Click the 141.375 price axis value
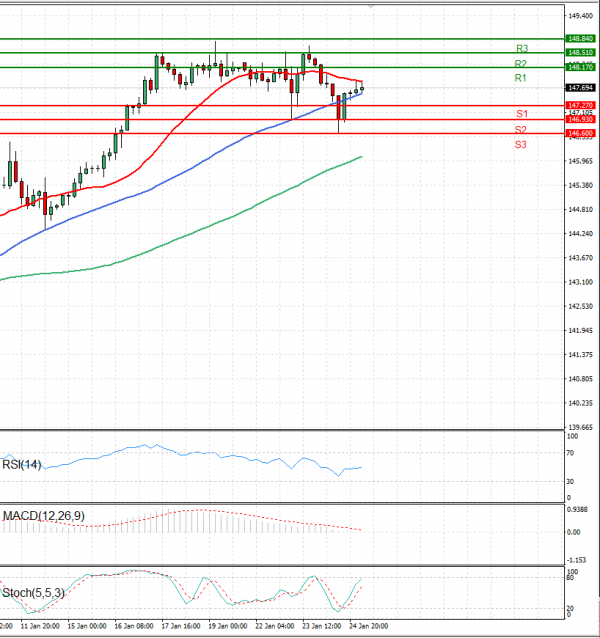The width and height of the screenshot is (600, 638). pyautogui.click(x=580, y=355)
